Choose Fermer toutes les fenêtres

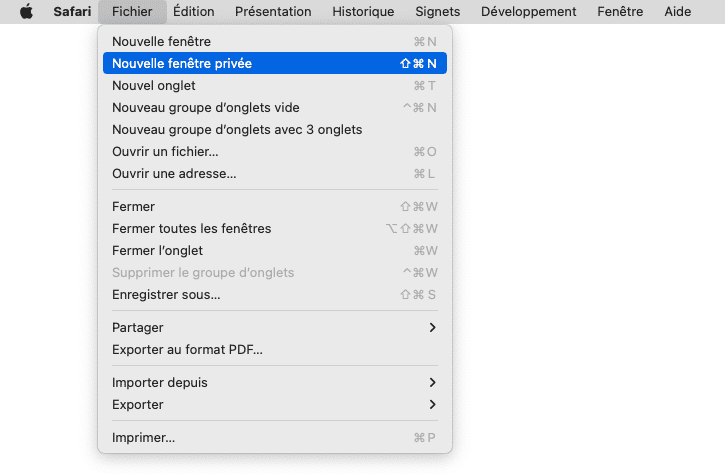tap(275, 228)
